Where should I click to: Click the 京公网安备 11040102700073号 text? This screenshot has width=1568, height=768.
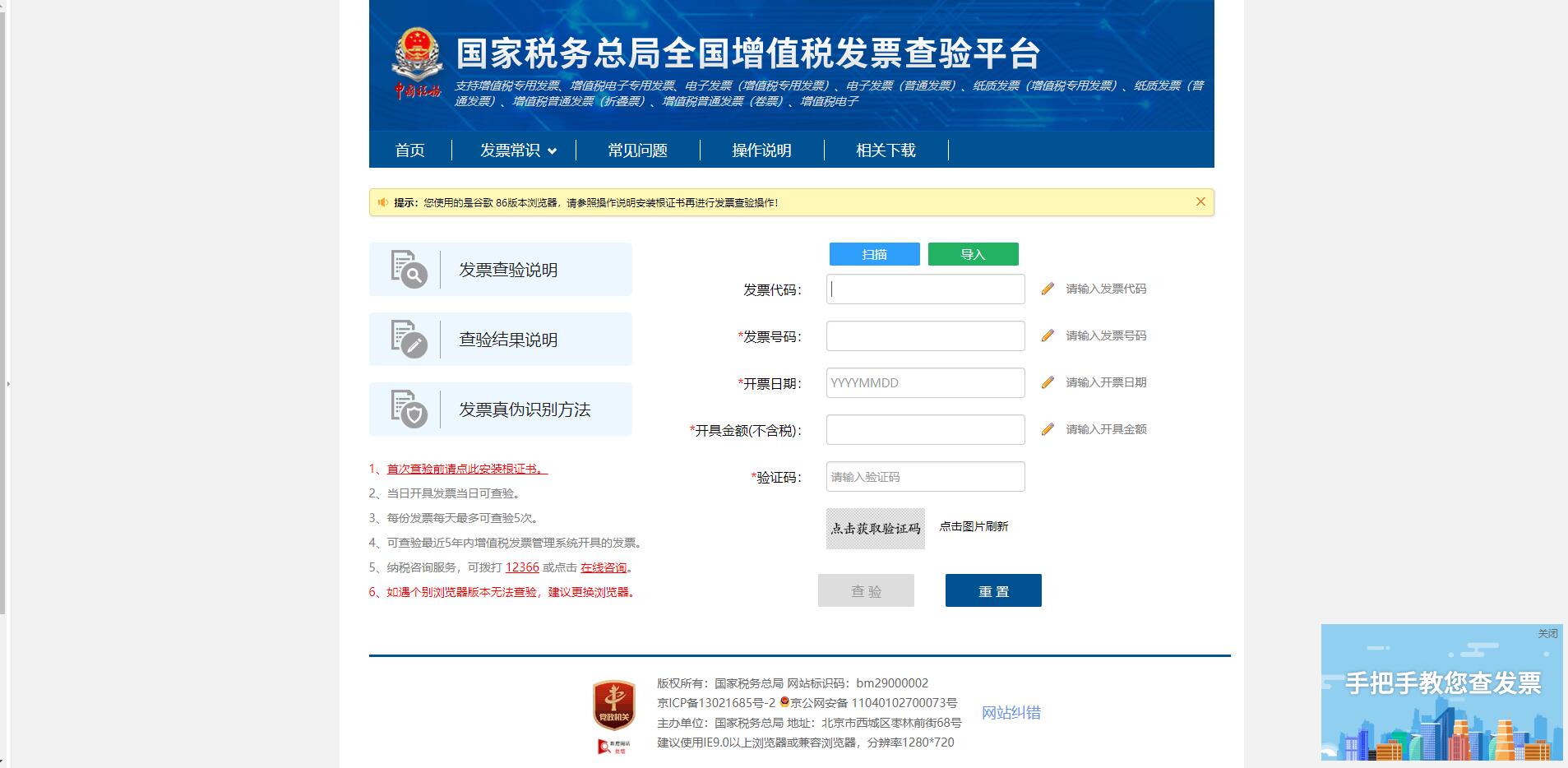tap(875, 703)
